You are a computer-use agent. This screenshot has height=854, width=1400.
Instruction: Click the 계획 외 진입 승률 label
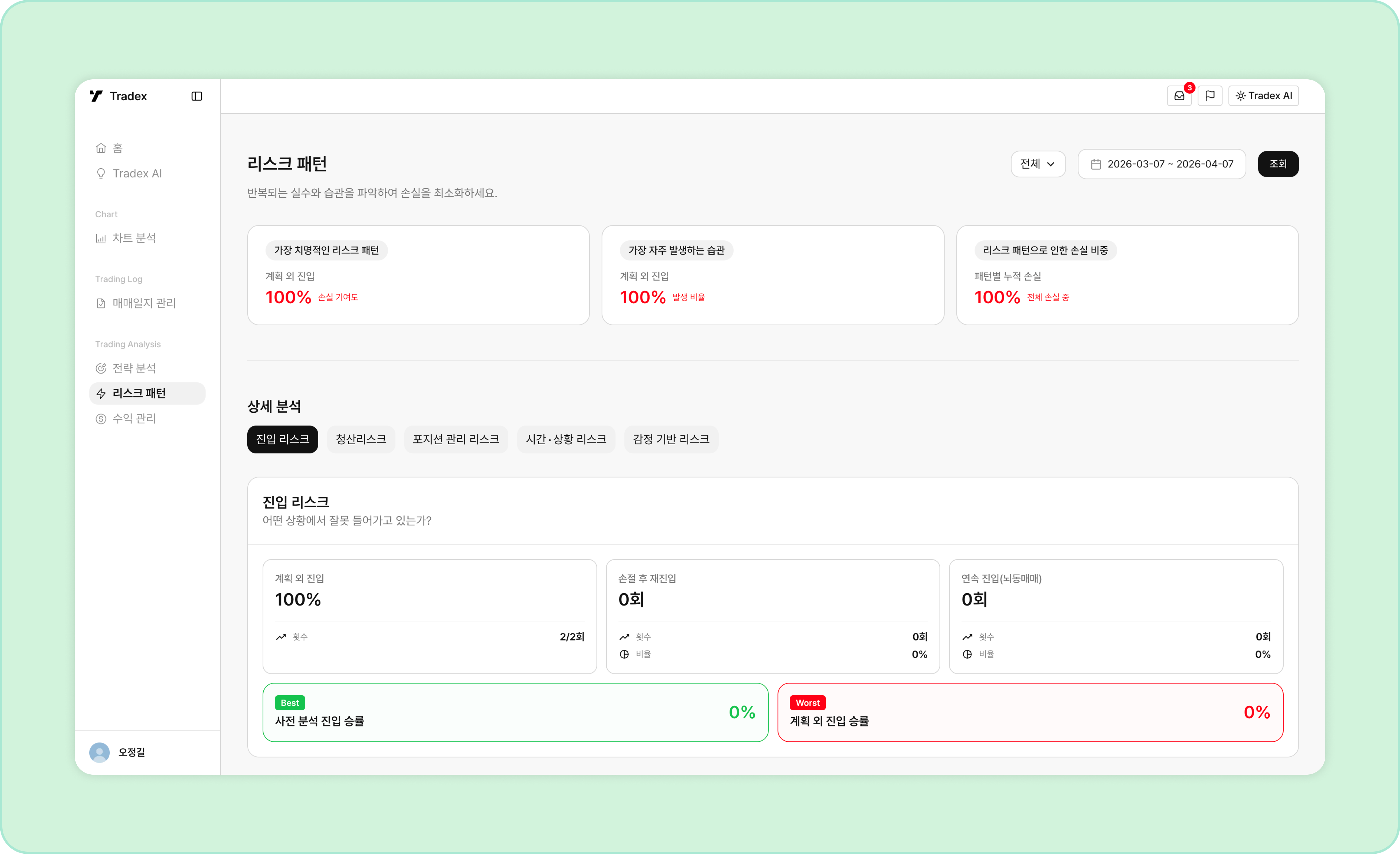coord(829,721)
